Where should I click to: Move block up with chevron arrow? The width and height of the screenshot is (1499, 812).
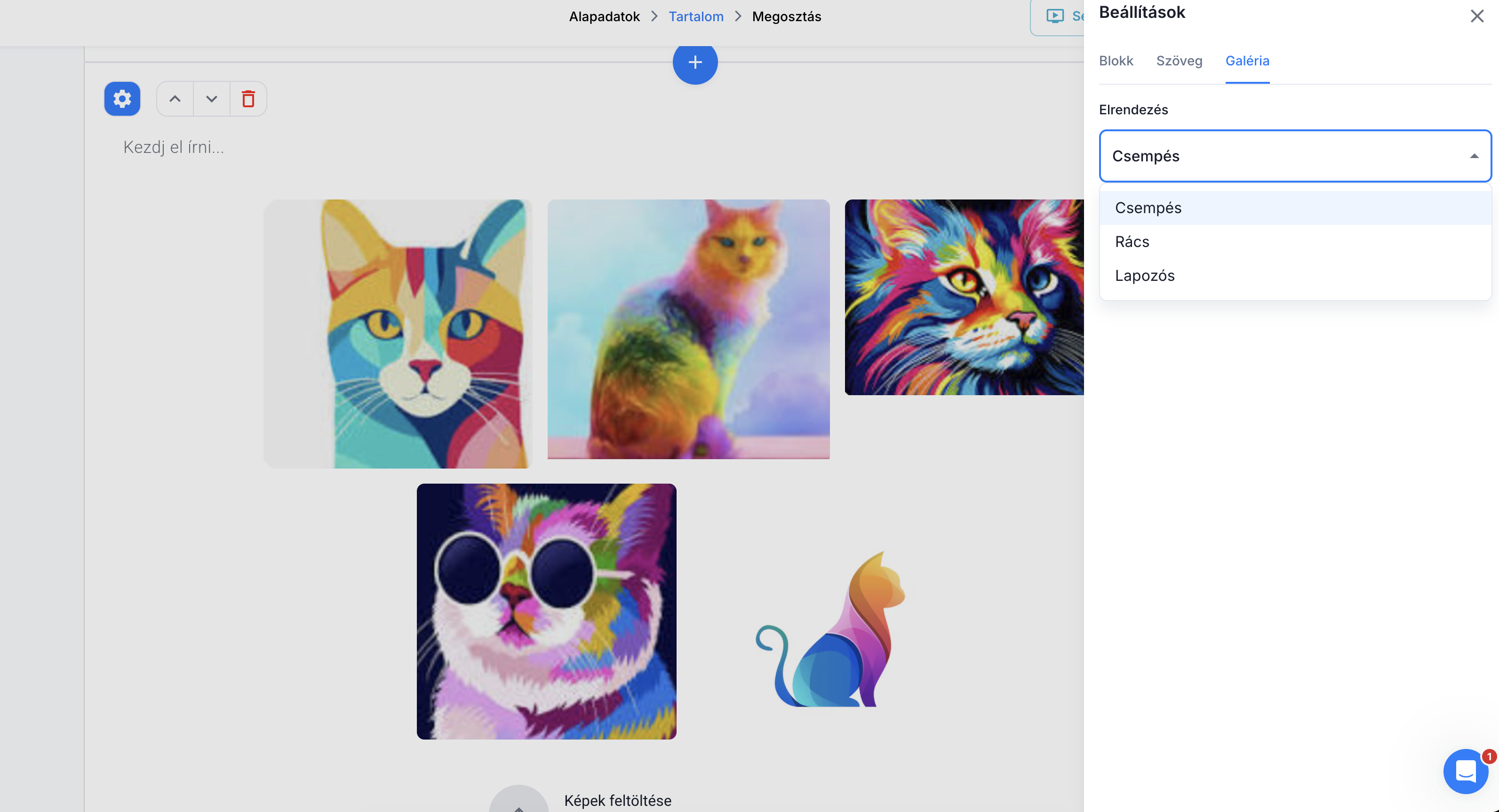click(x=175, y=99)
